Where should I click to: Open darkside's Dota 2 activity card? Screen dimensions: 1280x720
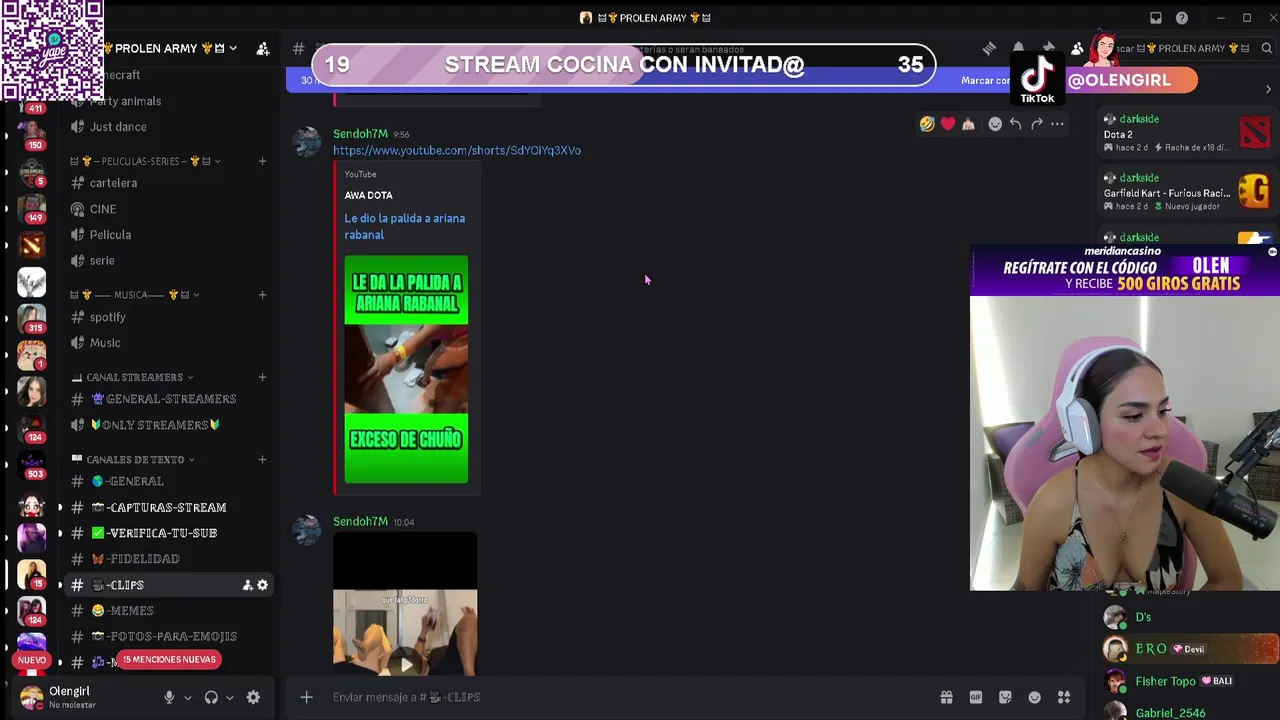[x=1186, y=133]
